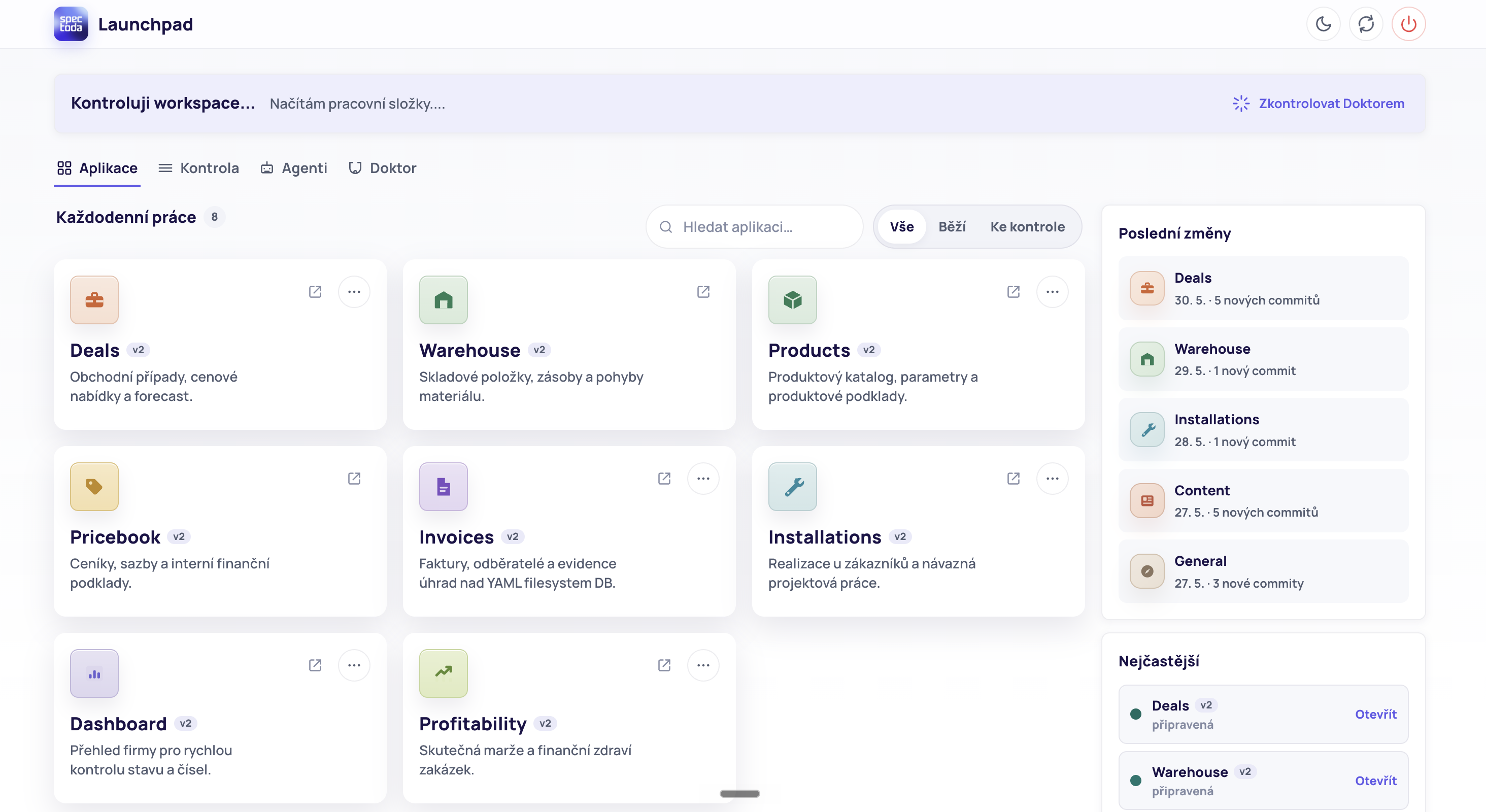Open the Dashboard card more menu
1486x812 pixels.
click(x=354, y=665)
